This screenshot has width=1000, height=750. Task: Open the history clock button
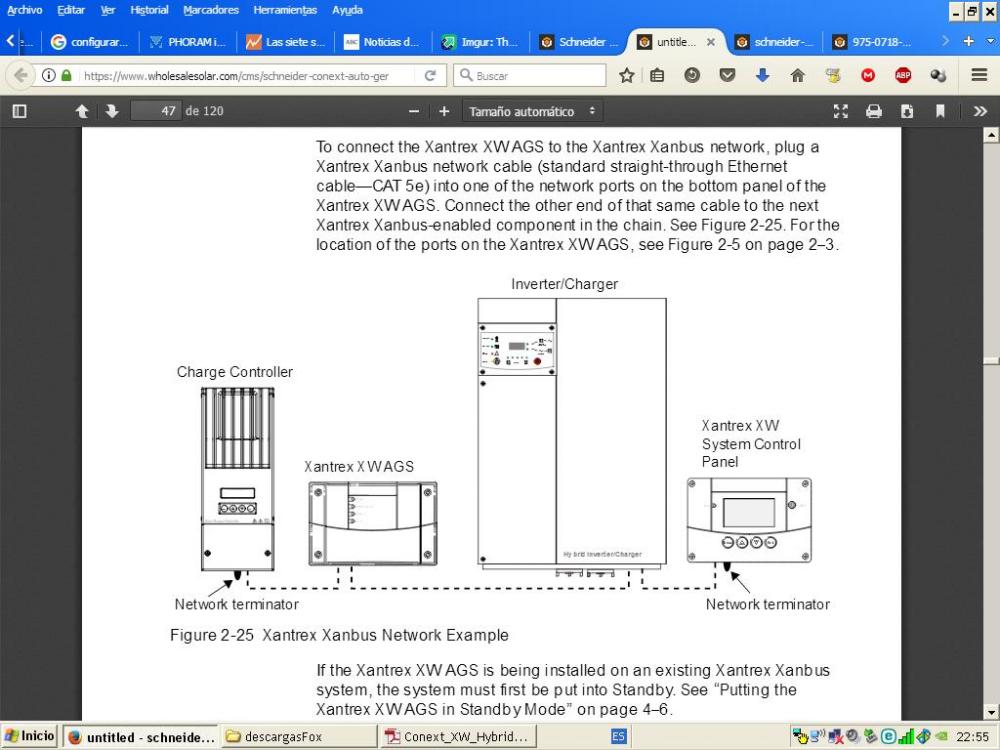[x=692, y=76]
